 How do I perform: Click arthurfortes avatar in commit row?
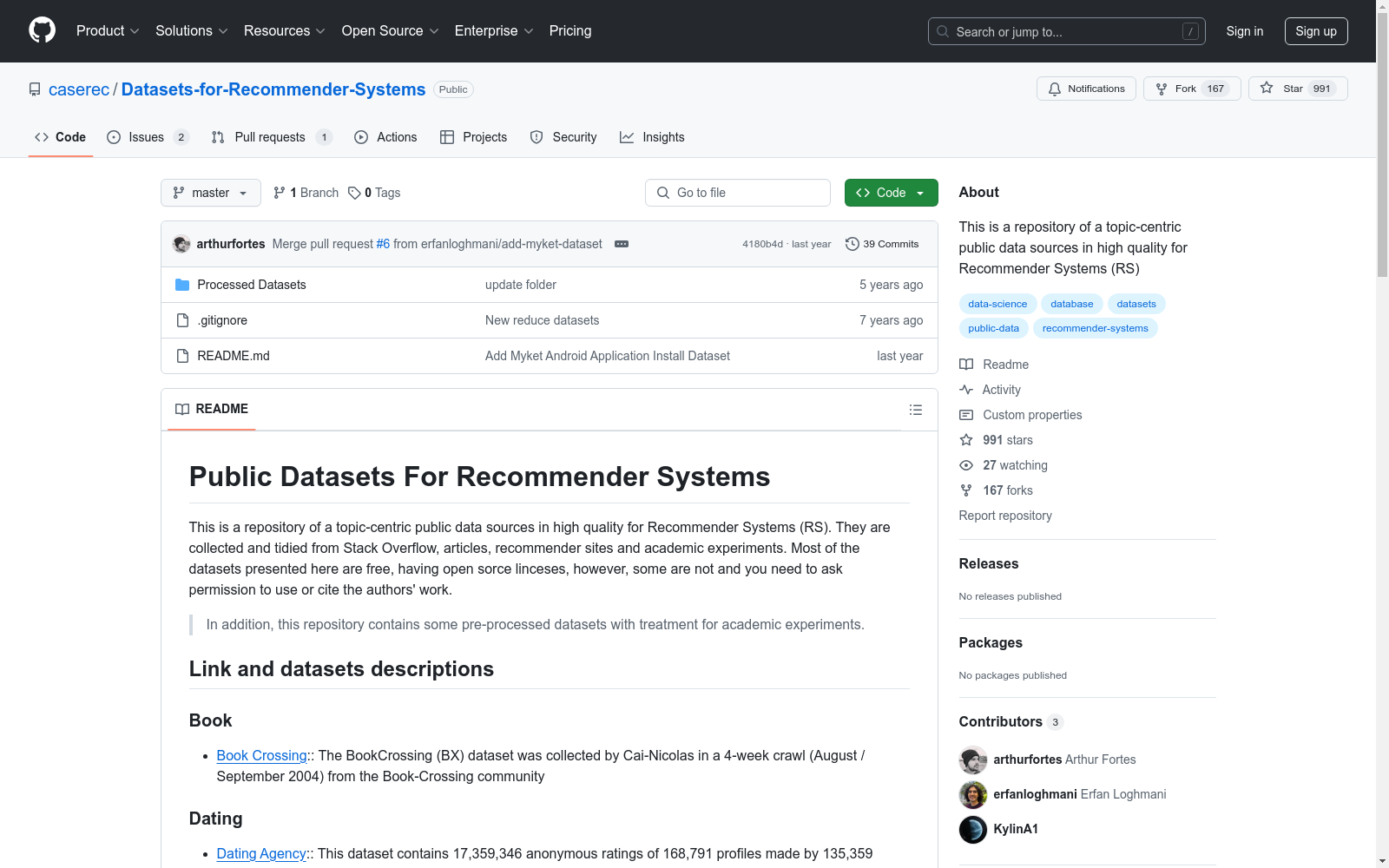181,244
